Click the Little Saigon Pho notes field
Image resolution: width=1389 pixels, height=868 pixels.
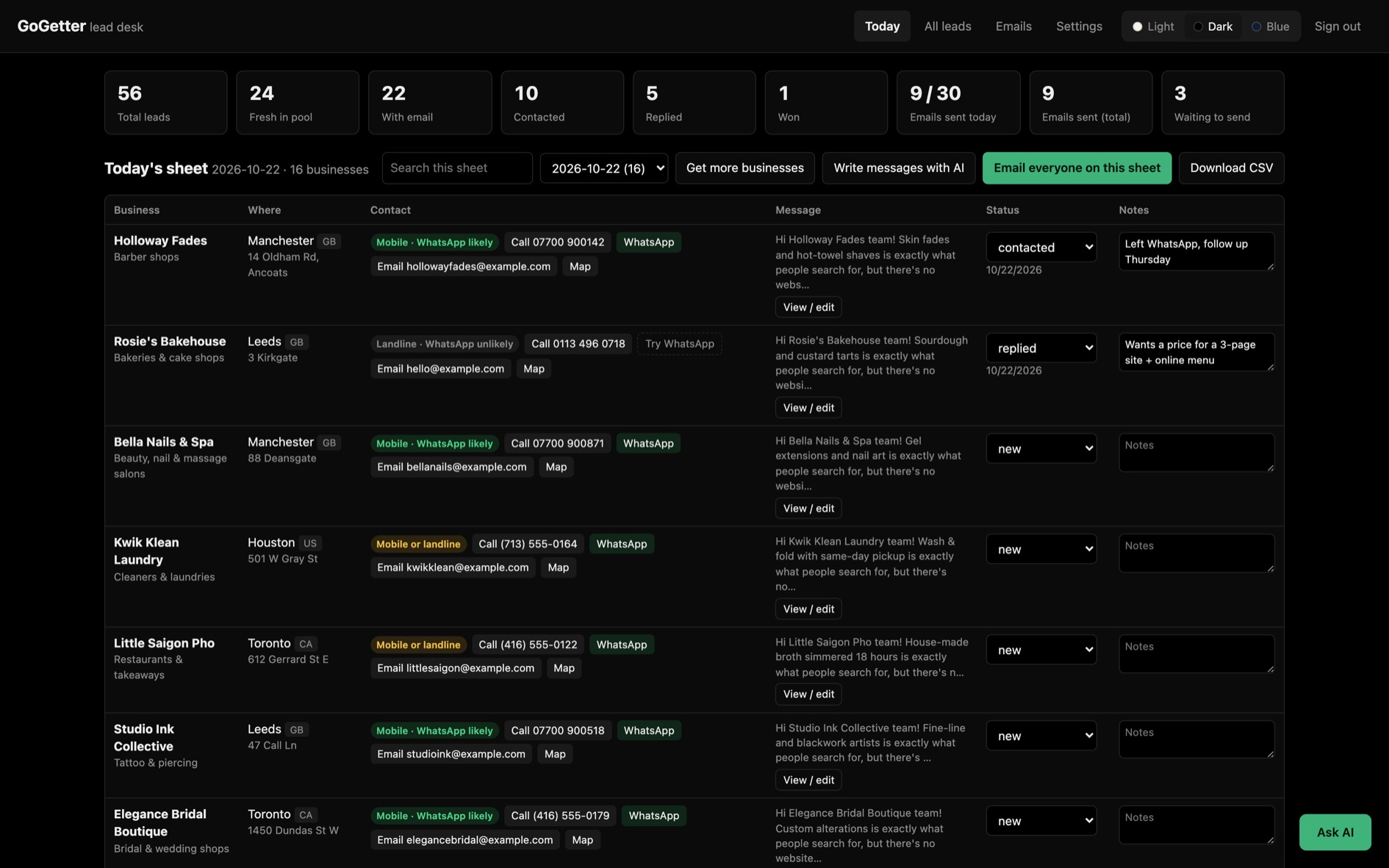[x=1196, y=655]
